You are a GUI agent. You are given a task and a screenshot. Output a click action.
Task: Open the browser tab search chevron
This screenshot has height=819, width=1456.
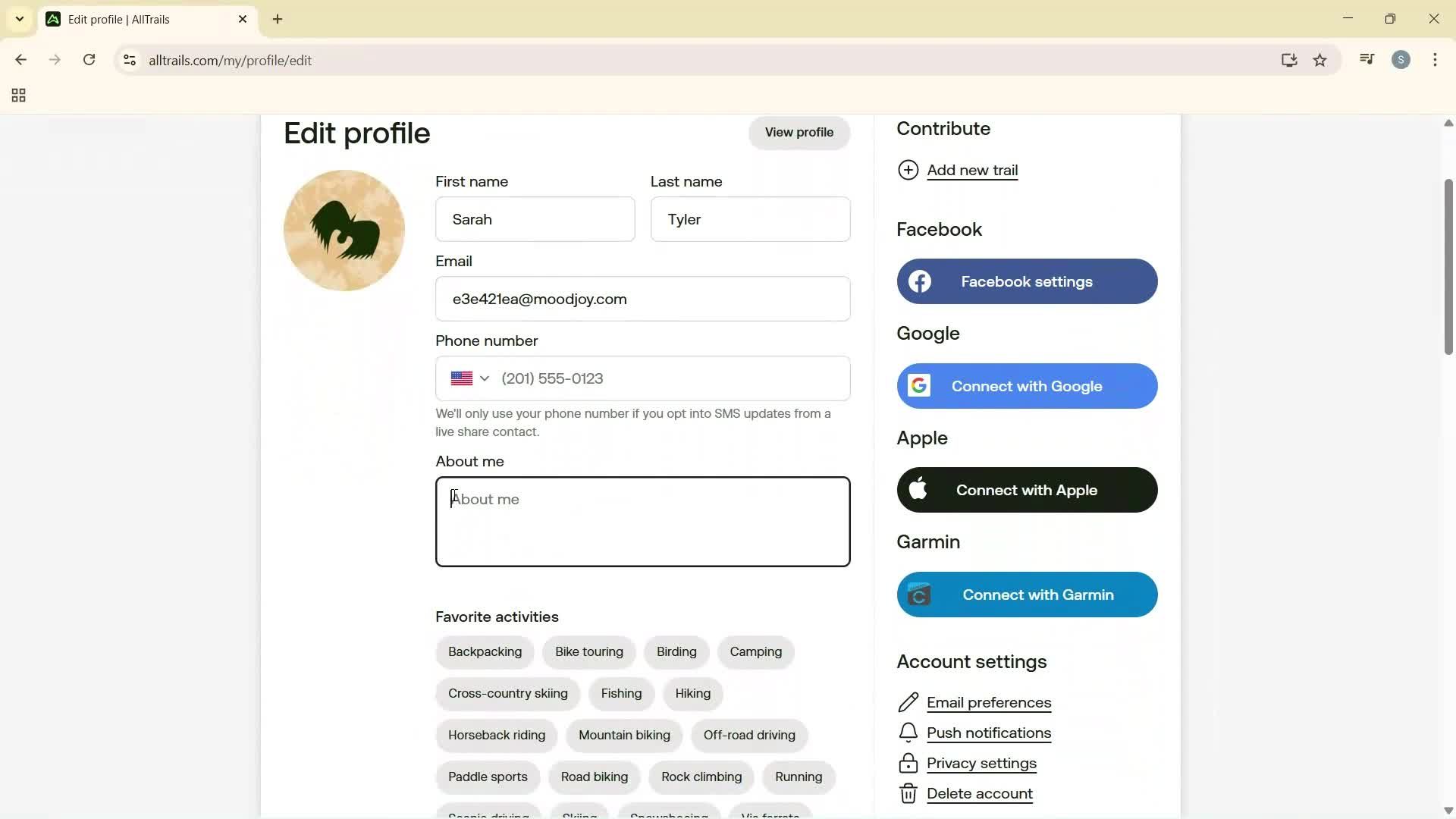point(19,19)
